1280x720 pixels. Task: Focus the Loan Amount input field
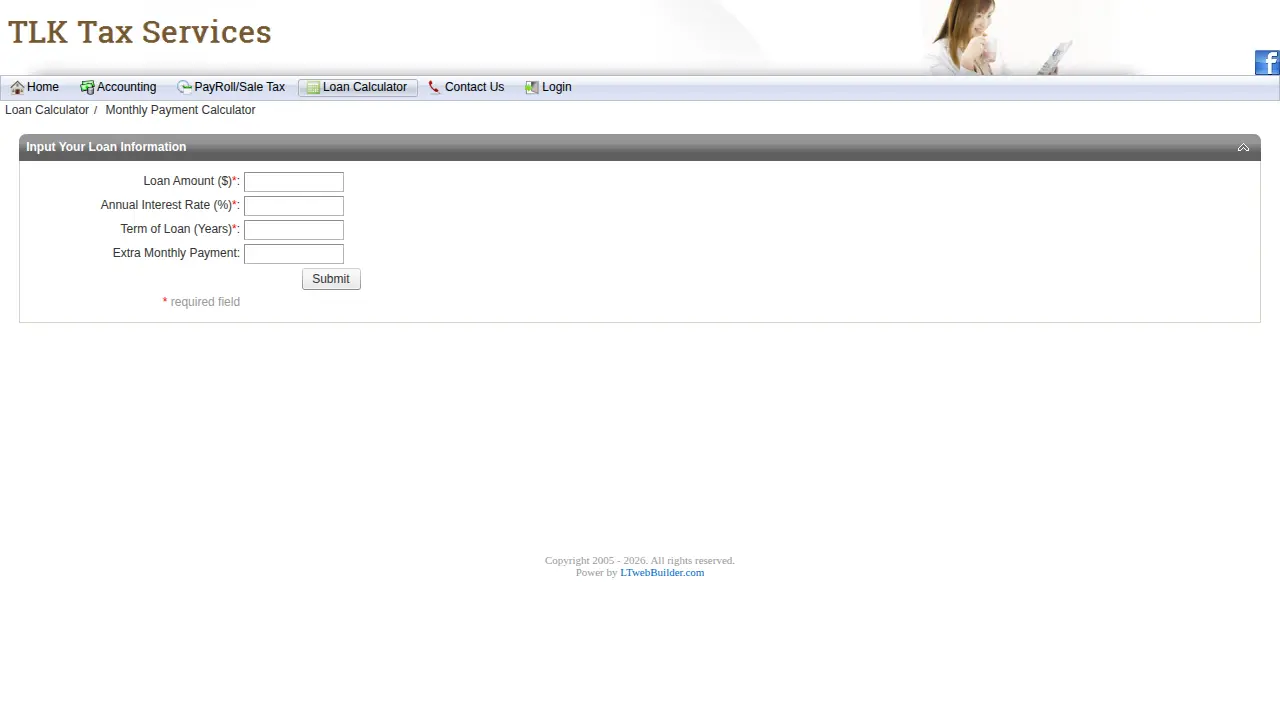pyautogui.click(x=294, y=182)
